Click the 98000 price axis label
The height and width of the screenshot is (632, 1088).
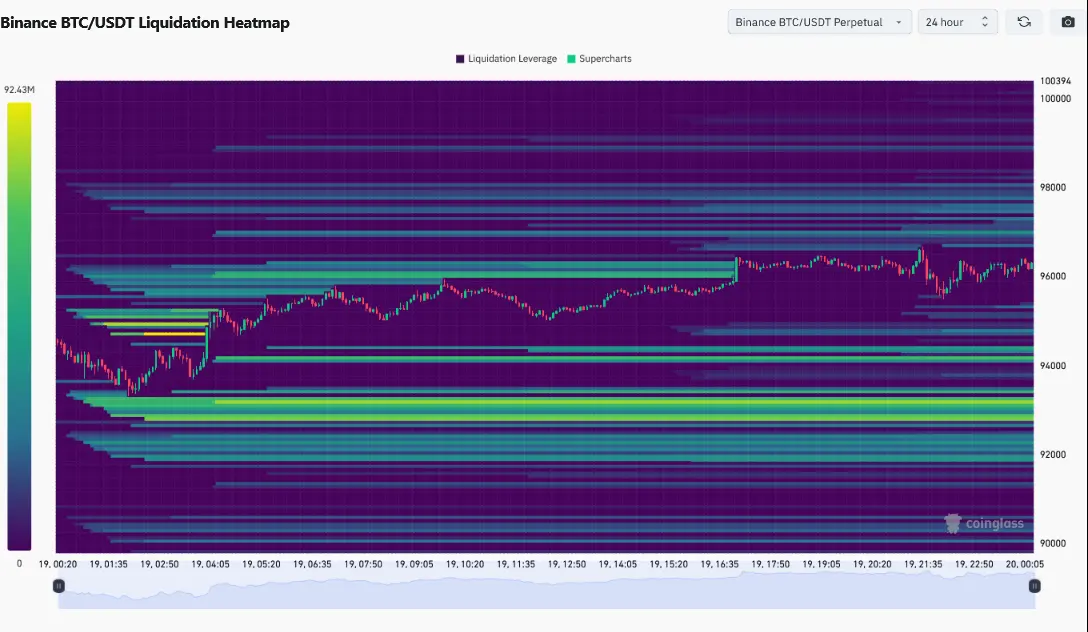point(1053,187)
